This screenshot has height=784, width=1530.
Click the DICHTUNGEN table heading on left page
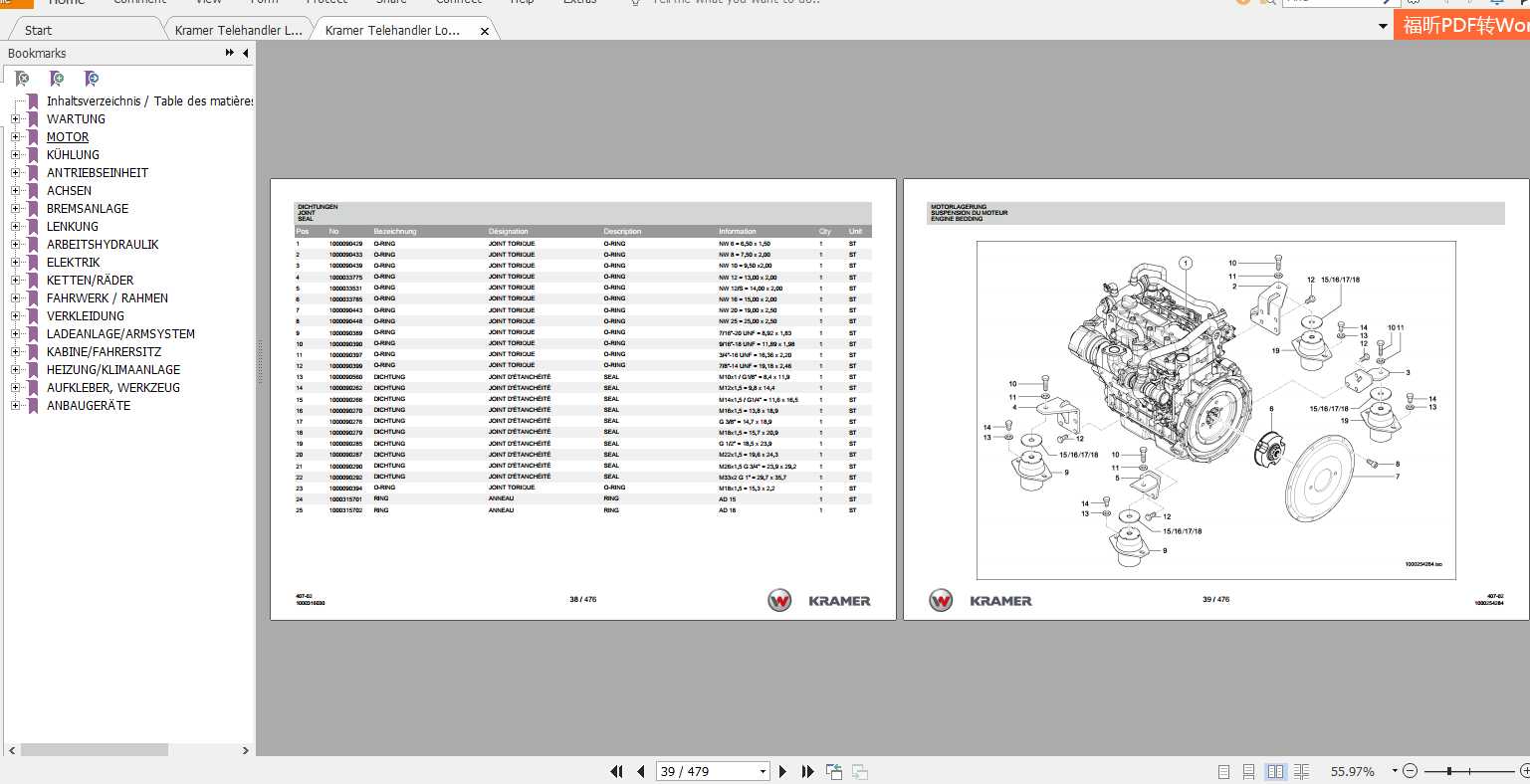pyautogui.click(x=318, y=207)
